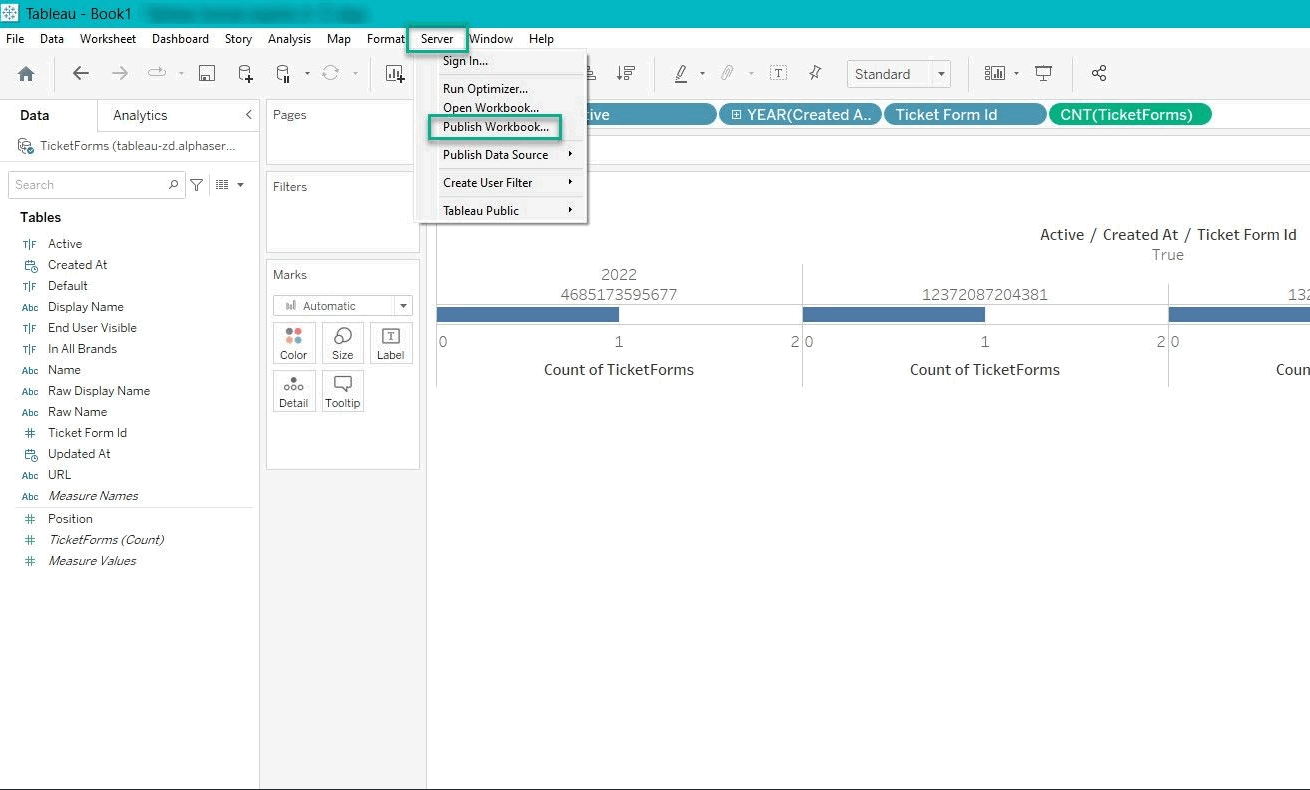
Task: Toggle the data pane filter icon
Action: point(197,184)
